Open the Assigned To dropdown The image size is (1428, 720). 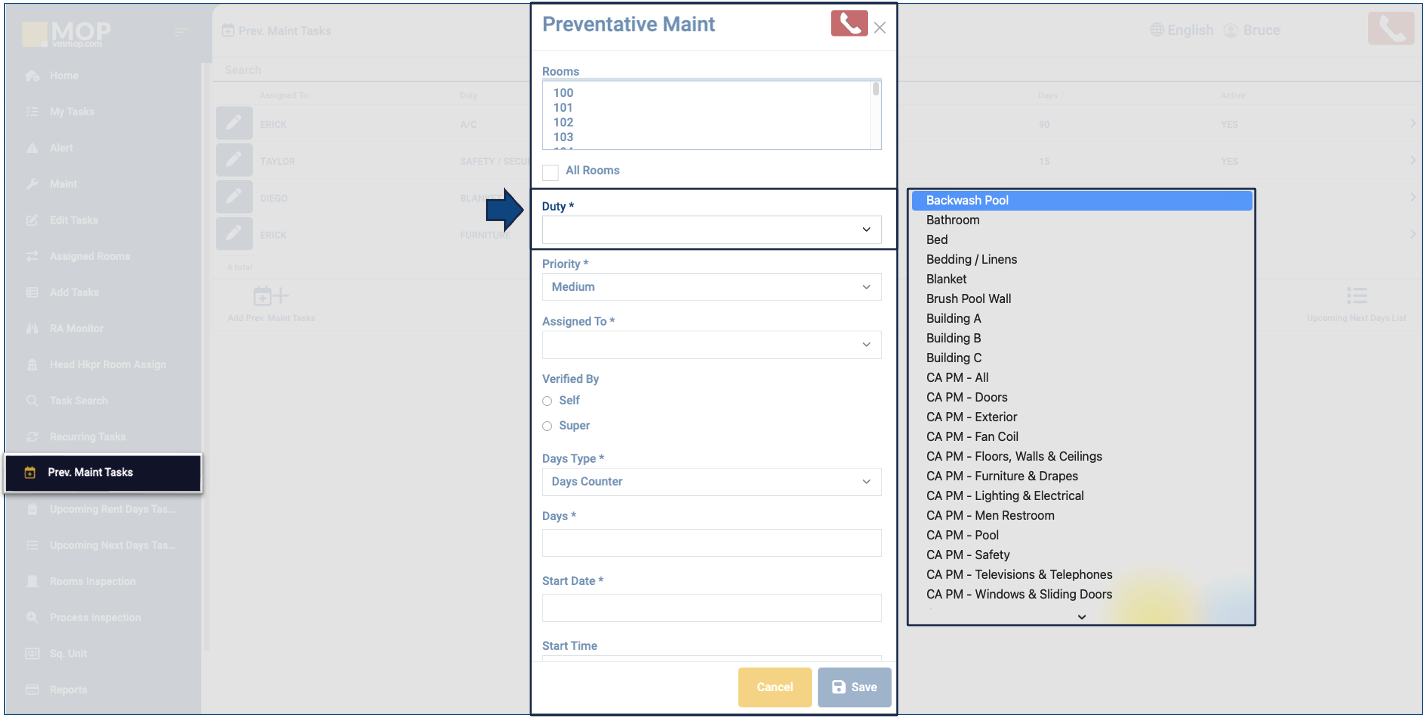(711, 345)
